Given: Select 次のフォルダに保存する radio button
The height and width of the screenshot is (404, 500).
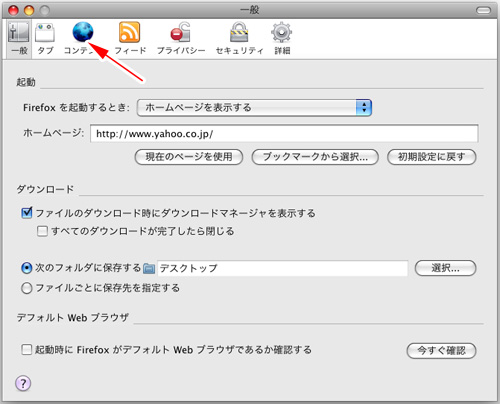Looking at the screenshot, I should click(27, 268).
